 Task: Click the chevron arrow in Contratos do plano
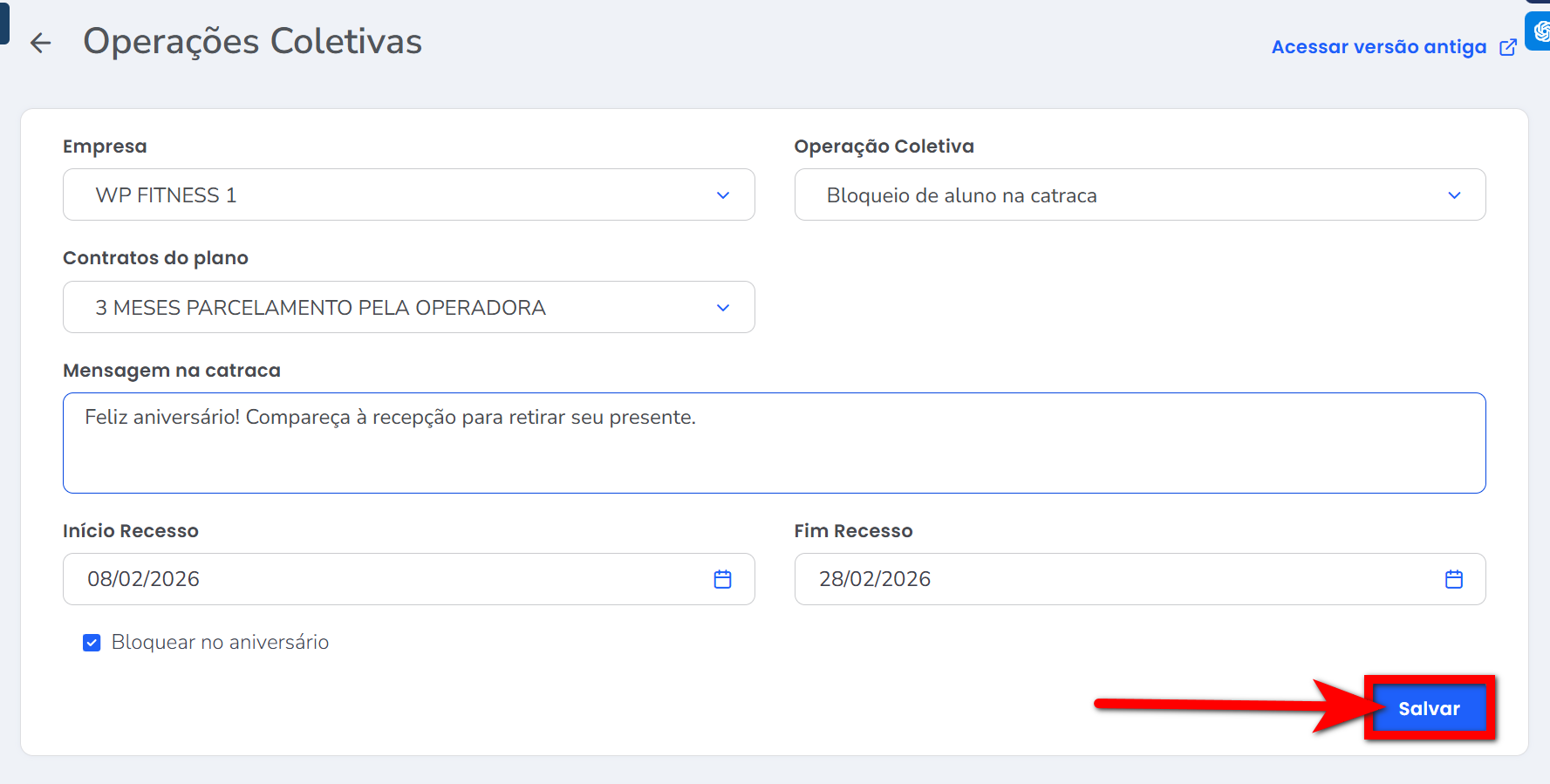pos(722,308)
